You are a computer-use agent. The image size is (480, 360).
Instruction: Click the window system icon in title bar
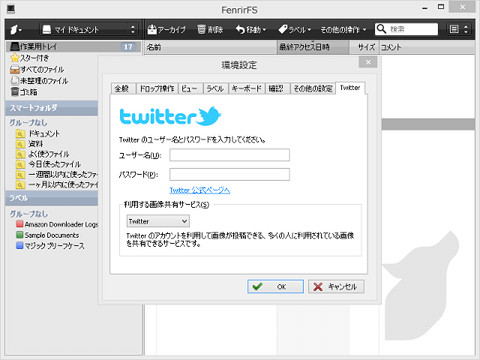[x=11, y=9]
